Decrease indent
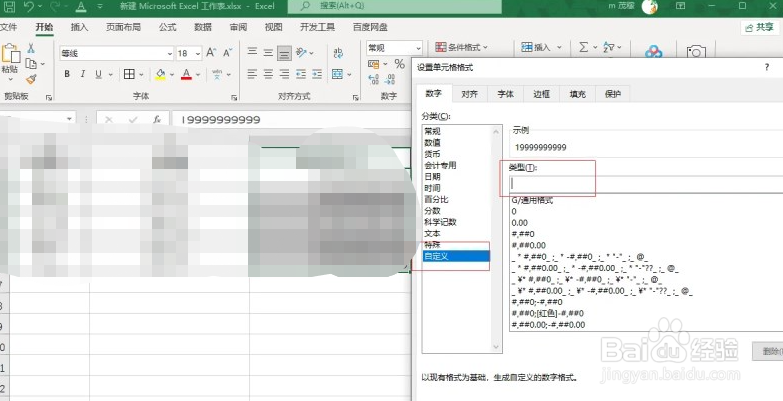The image size is (783, 401). tap(301, 74)
